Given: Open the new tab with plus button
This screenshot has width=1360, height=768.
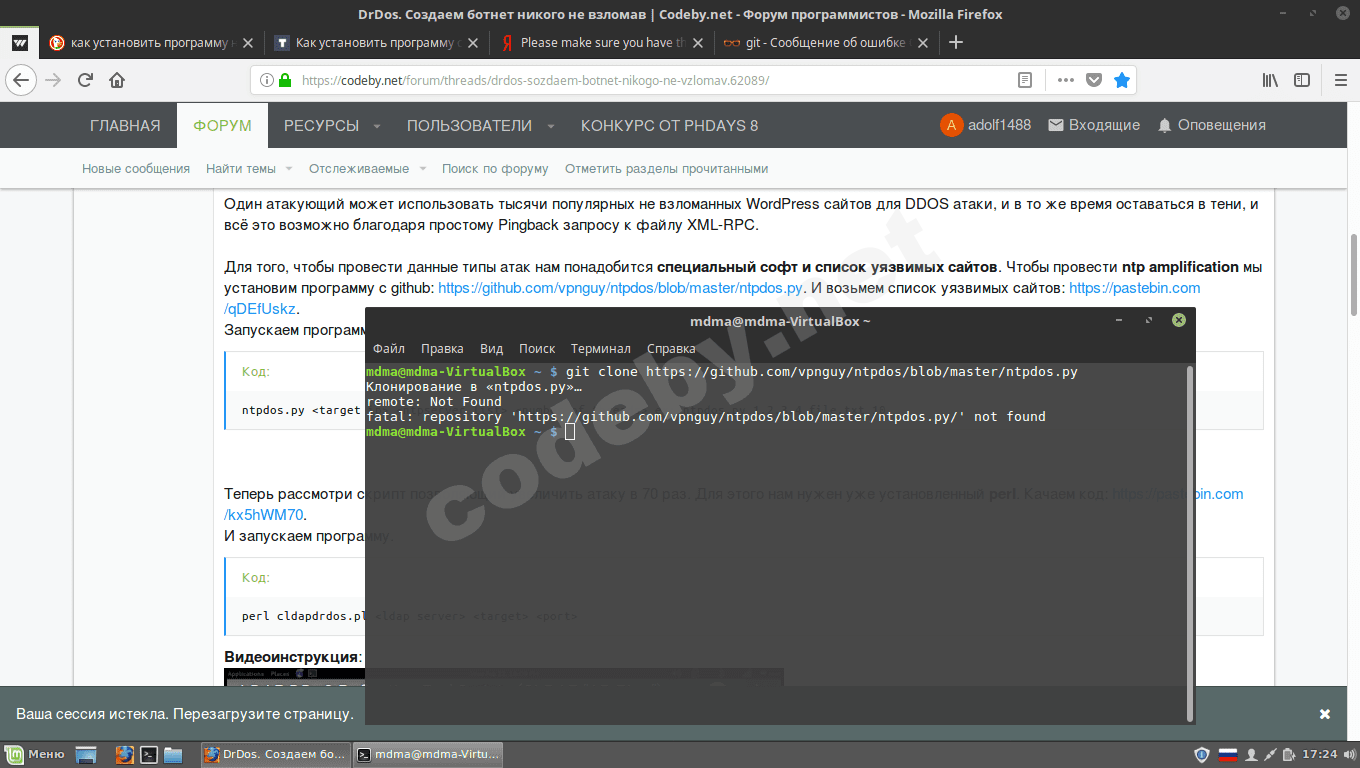Looking at the screenshot, I should (x=956, y=42).
